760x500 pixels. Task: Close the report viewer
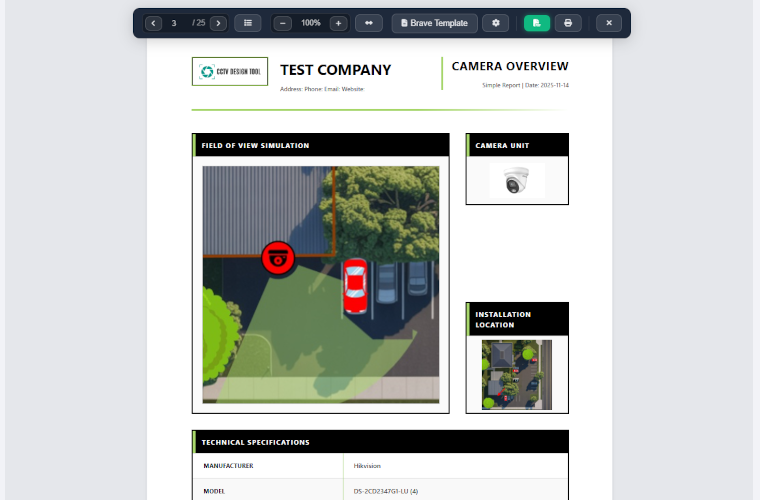point(608,23)
